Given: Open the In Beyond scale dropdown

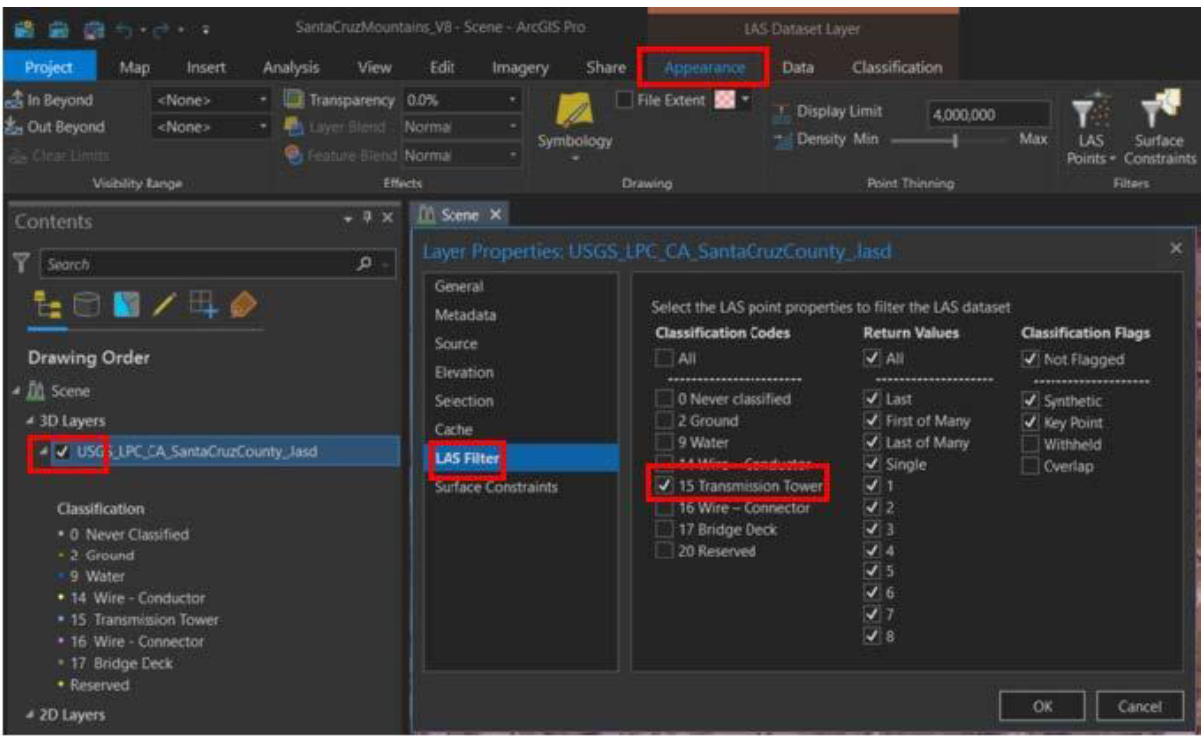Looking at the screenshot, I should click(x=264, y=100).
